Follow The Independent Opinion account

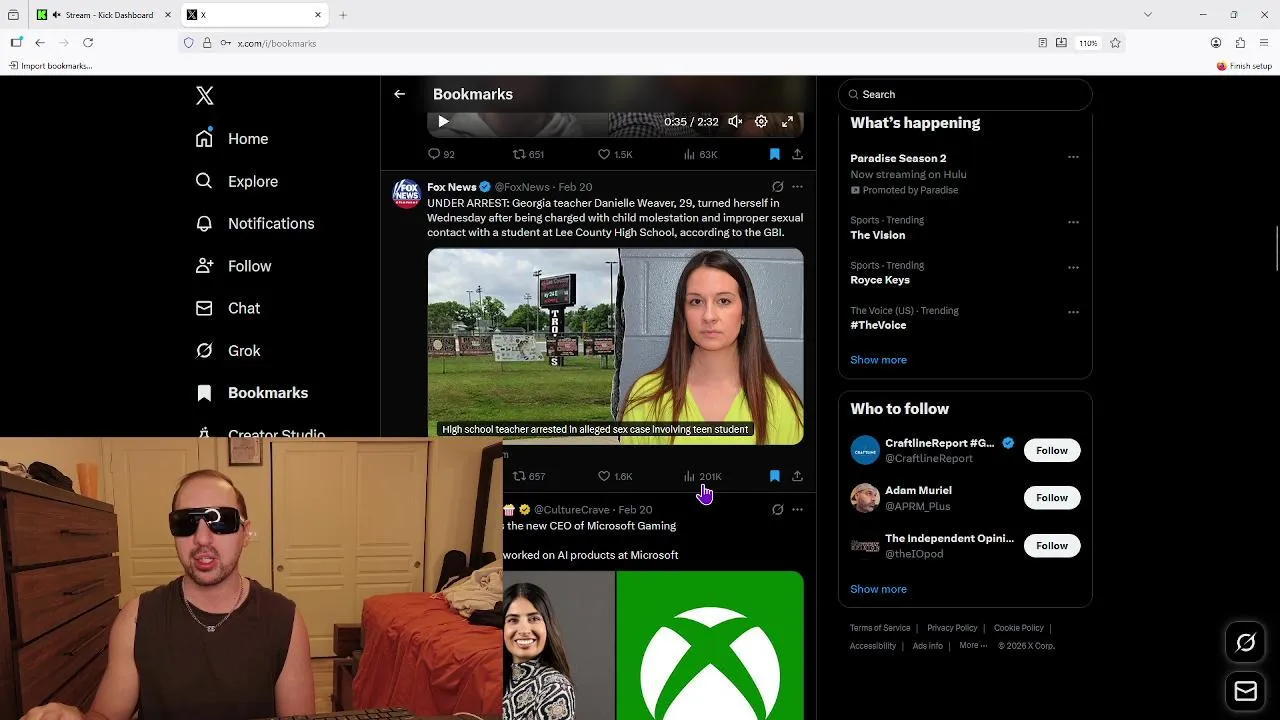pyautogui.click(x=1052, y=546)
